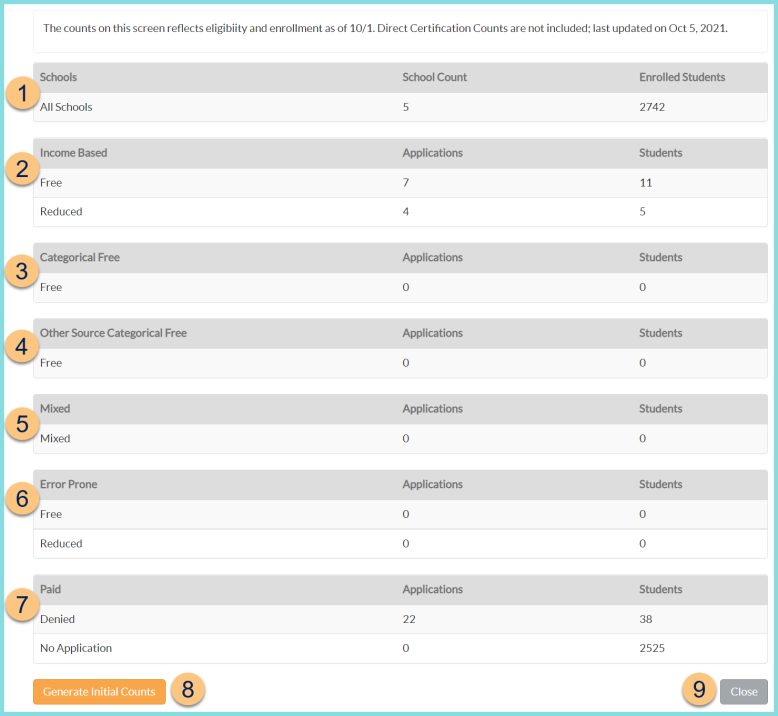778x716 pixels.
Task: Open Income Based Reduced students count
Action: pos(643,212)
